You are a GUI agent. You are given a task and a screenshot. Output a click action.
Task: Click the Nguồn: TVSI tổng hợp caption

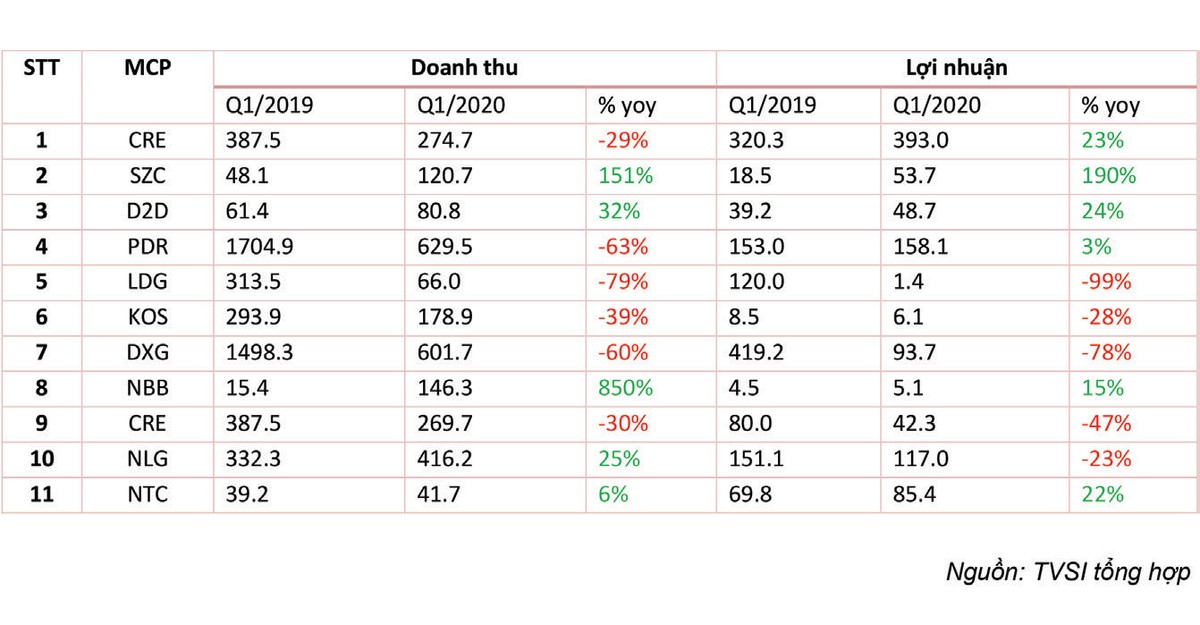1067,573
